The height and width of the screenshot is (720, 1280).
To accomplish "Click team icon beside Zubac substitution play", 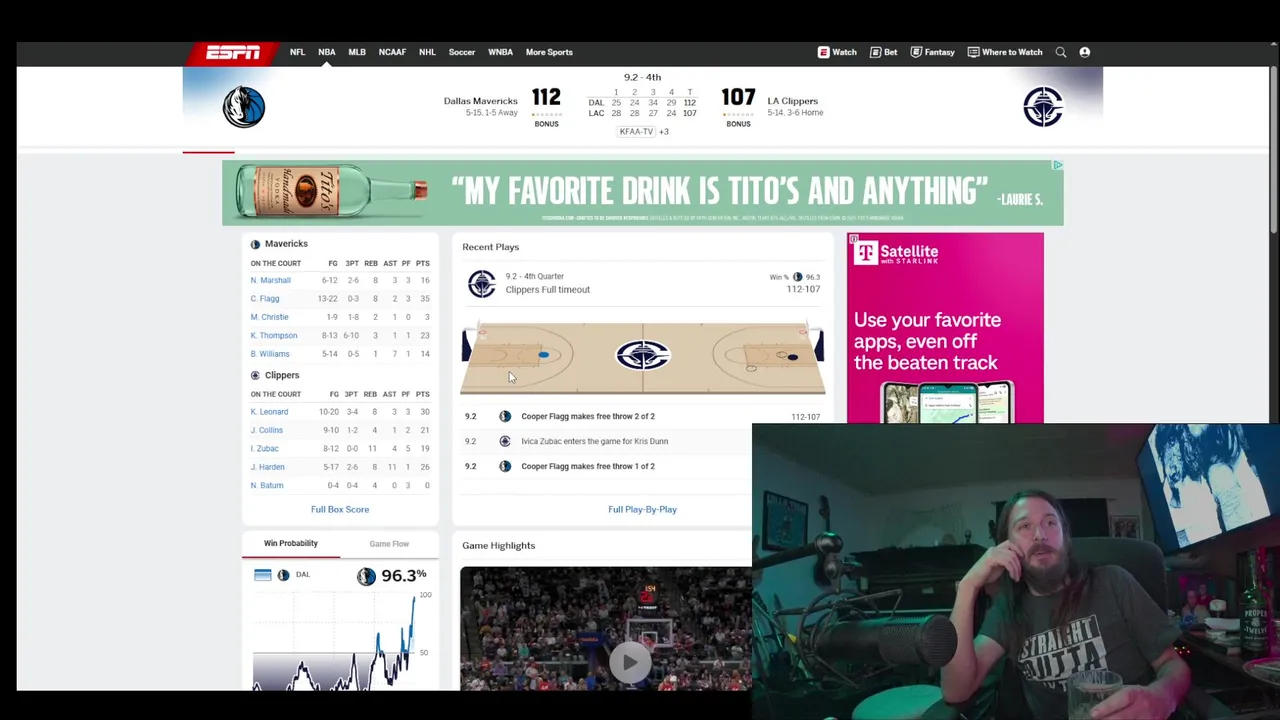I will [505, 441].
